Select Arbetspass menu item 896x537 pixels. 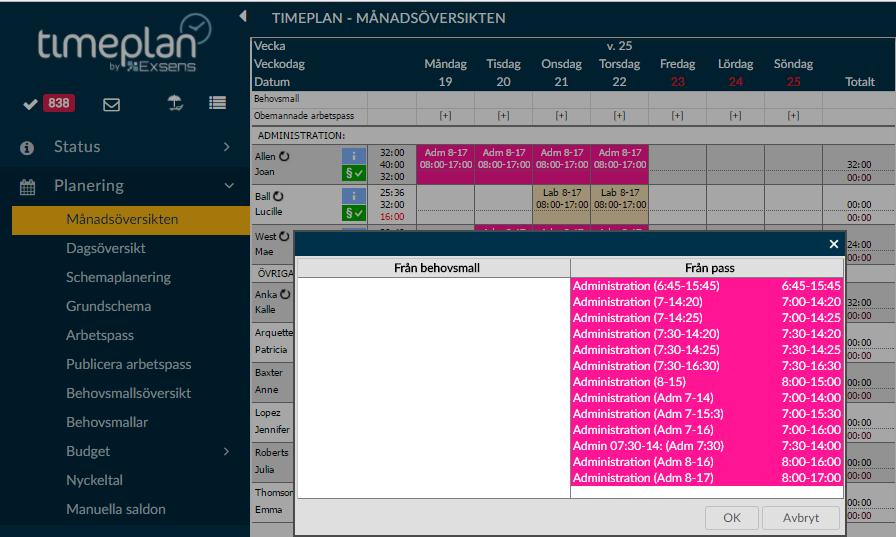pyautogui.click(x=100, y=335)
